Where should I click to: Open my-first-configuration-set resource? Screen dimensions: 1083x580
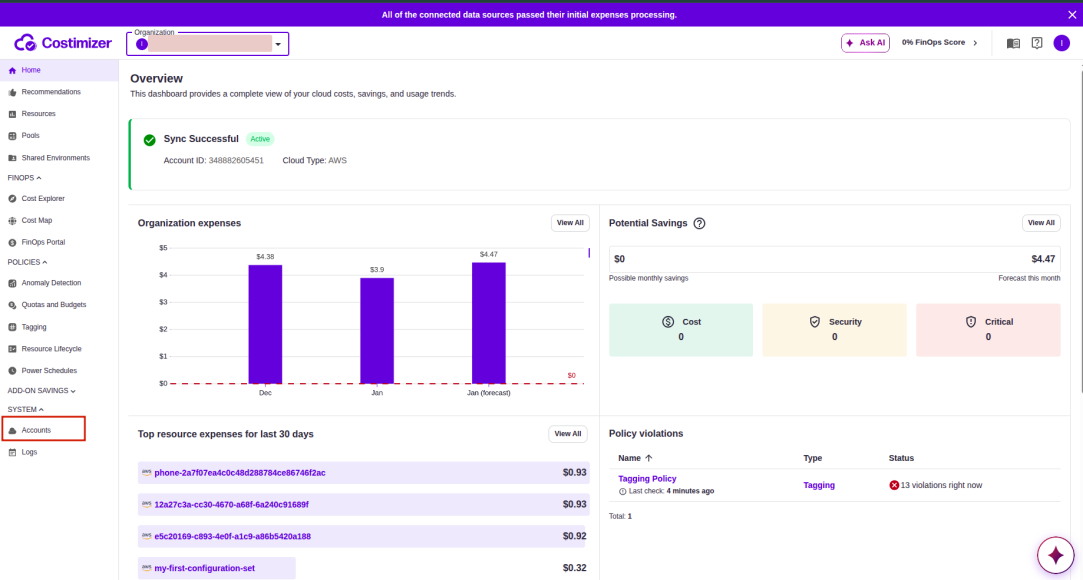tap(204, 568)
